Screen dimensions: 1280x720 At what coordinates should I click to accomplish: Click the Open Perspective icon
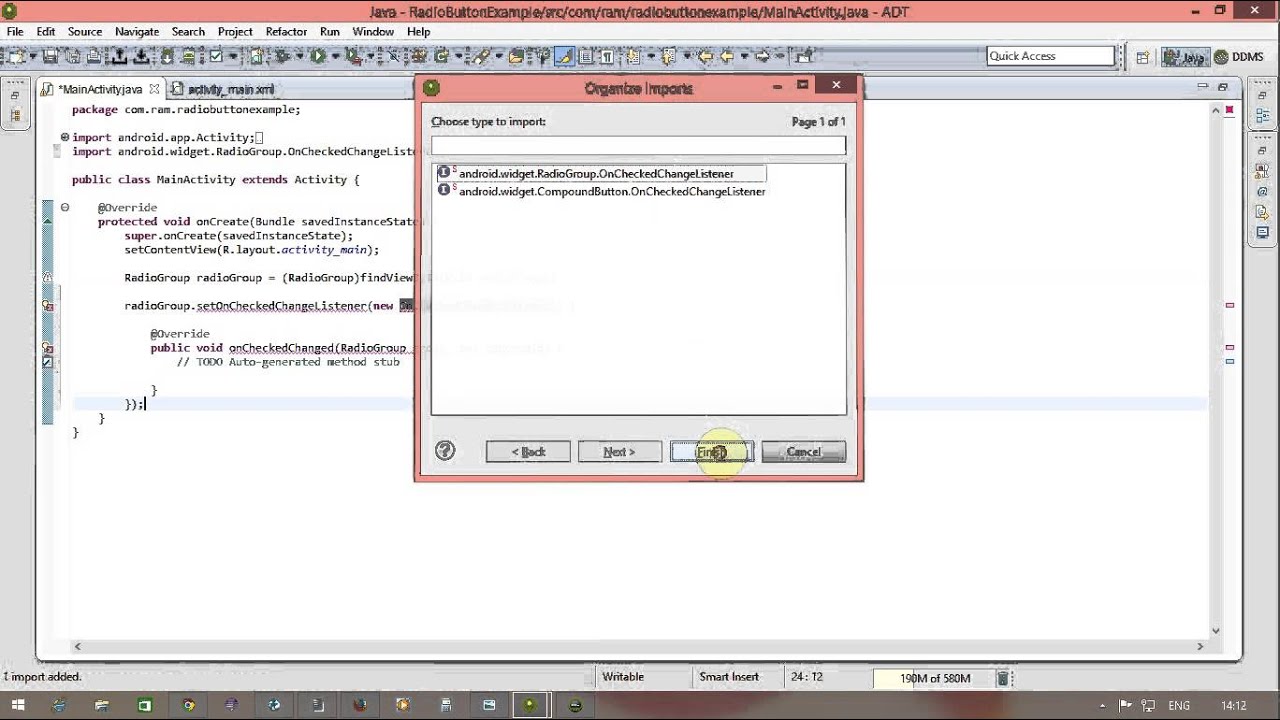tap(1143, 57)
